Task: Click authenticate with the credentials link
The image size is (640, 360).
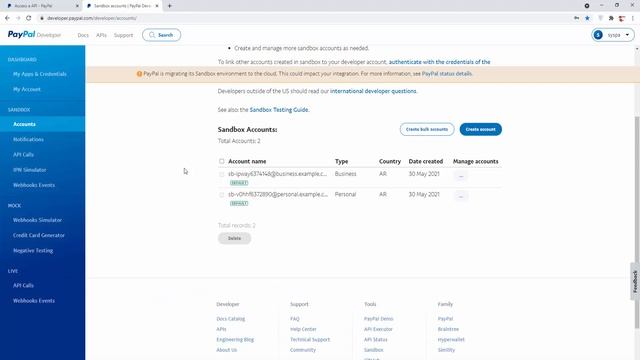Action: pos(439,62)
